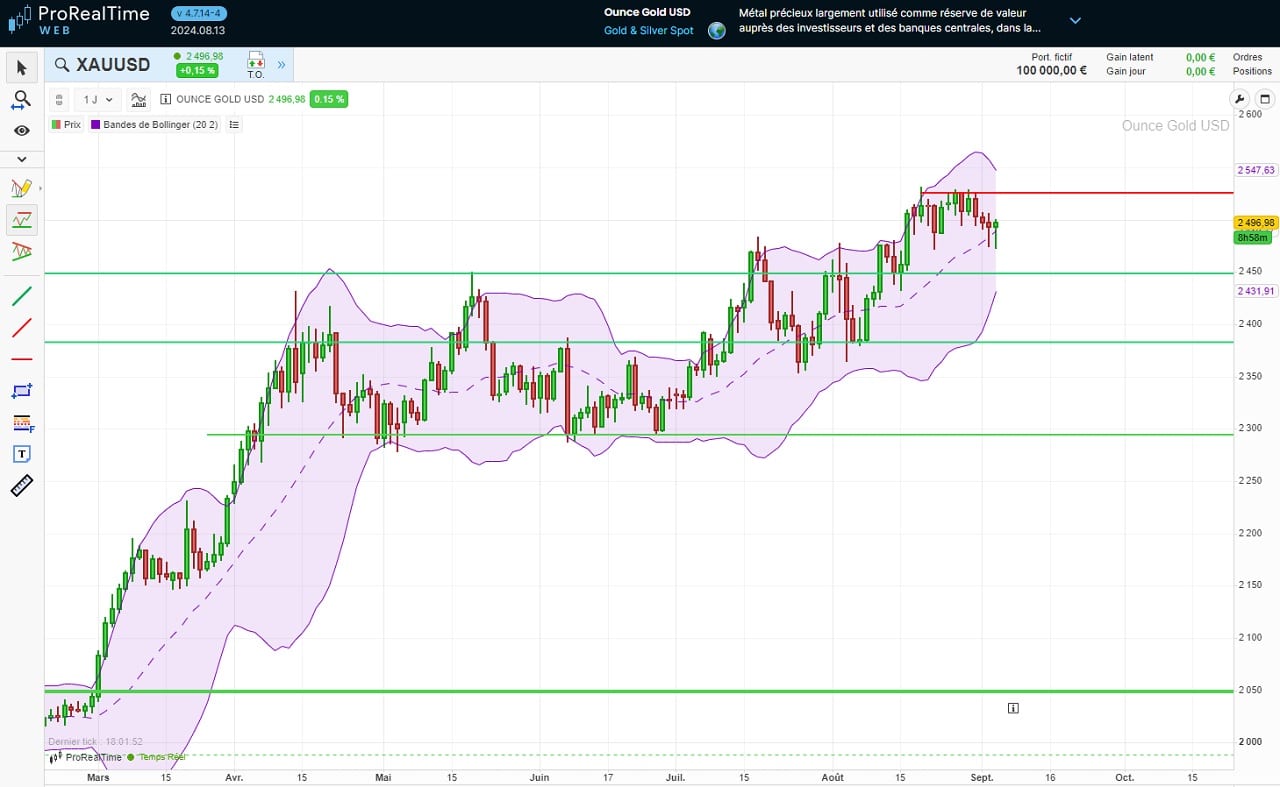Click the purple Bollinger color swatch

point(96,125)
